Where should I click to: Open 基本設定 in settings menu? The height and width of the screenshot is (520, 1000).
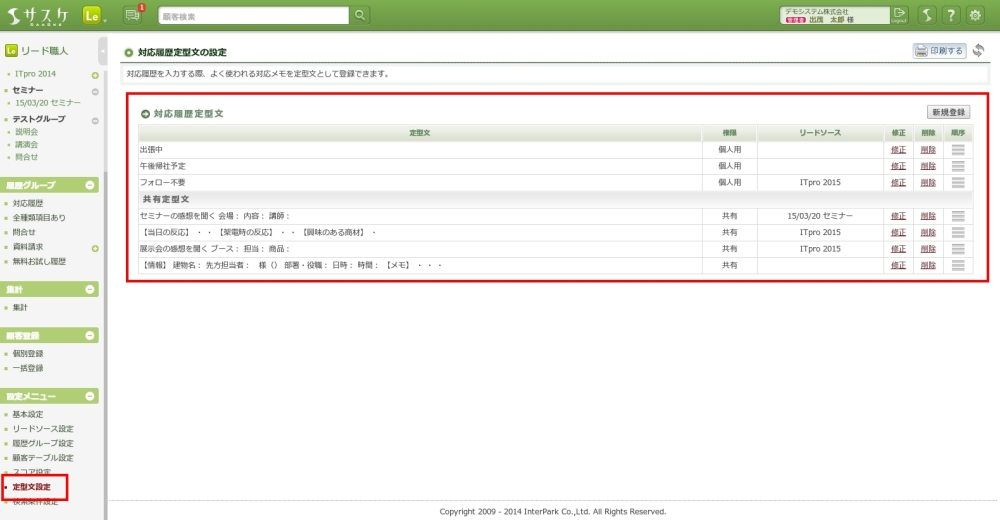point(28,414)
